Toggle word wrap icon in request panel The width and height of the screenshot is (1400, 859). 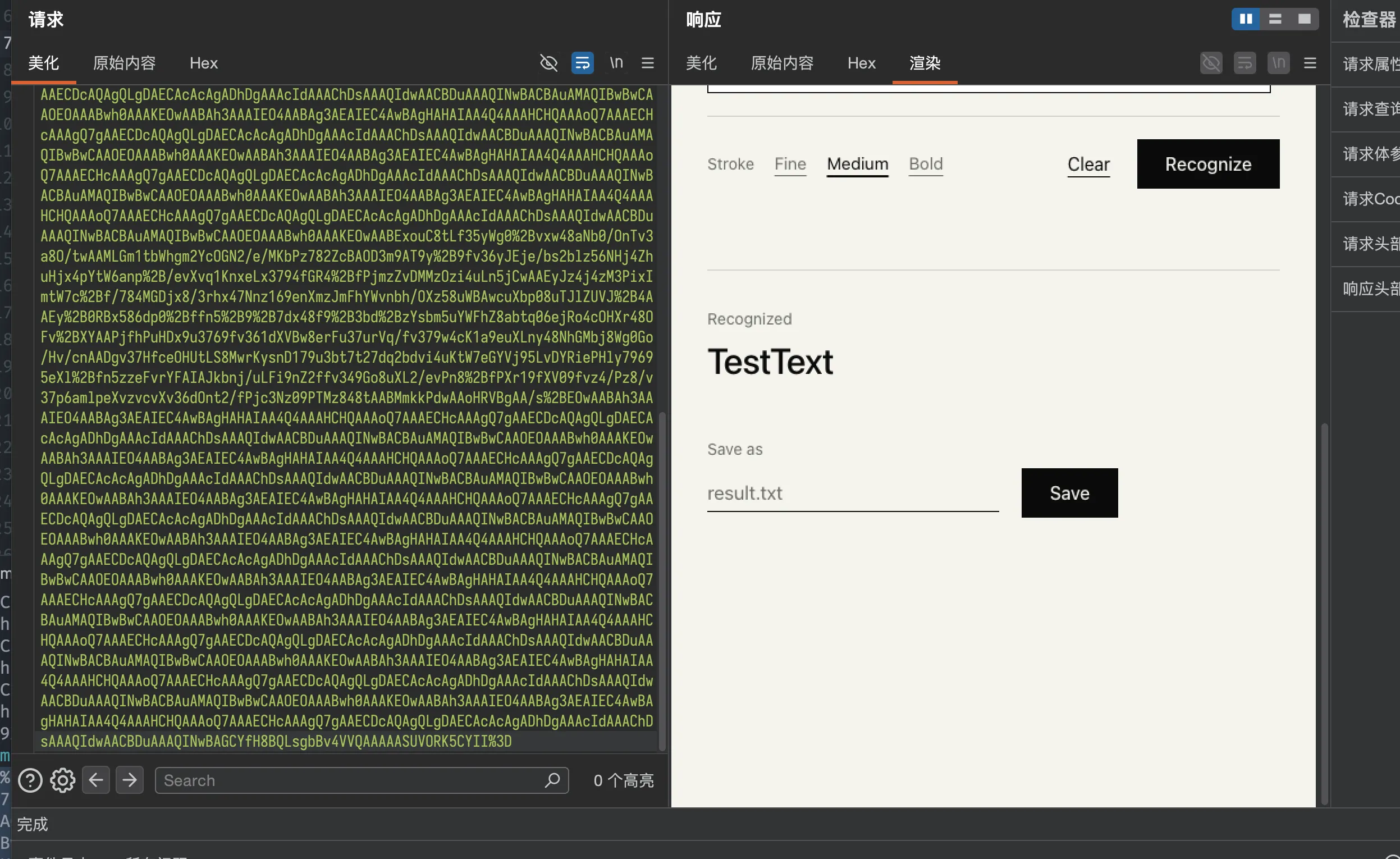pos(582,62)
